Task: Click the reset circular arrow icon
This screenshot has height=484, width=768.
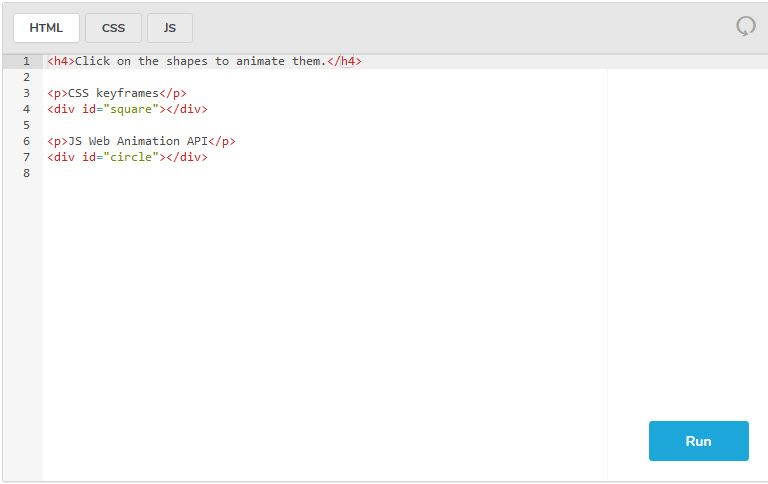Action: [745, 27]
